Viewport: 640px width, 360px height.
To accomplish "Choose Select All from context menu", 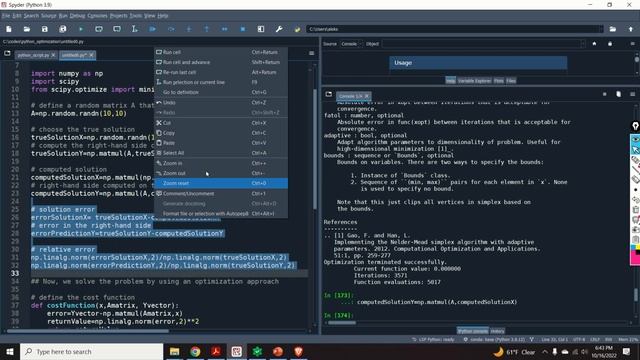I will [x=221, y=153].
